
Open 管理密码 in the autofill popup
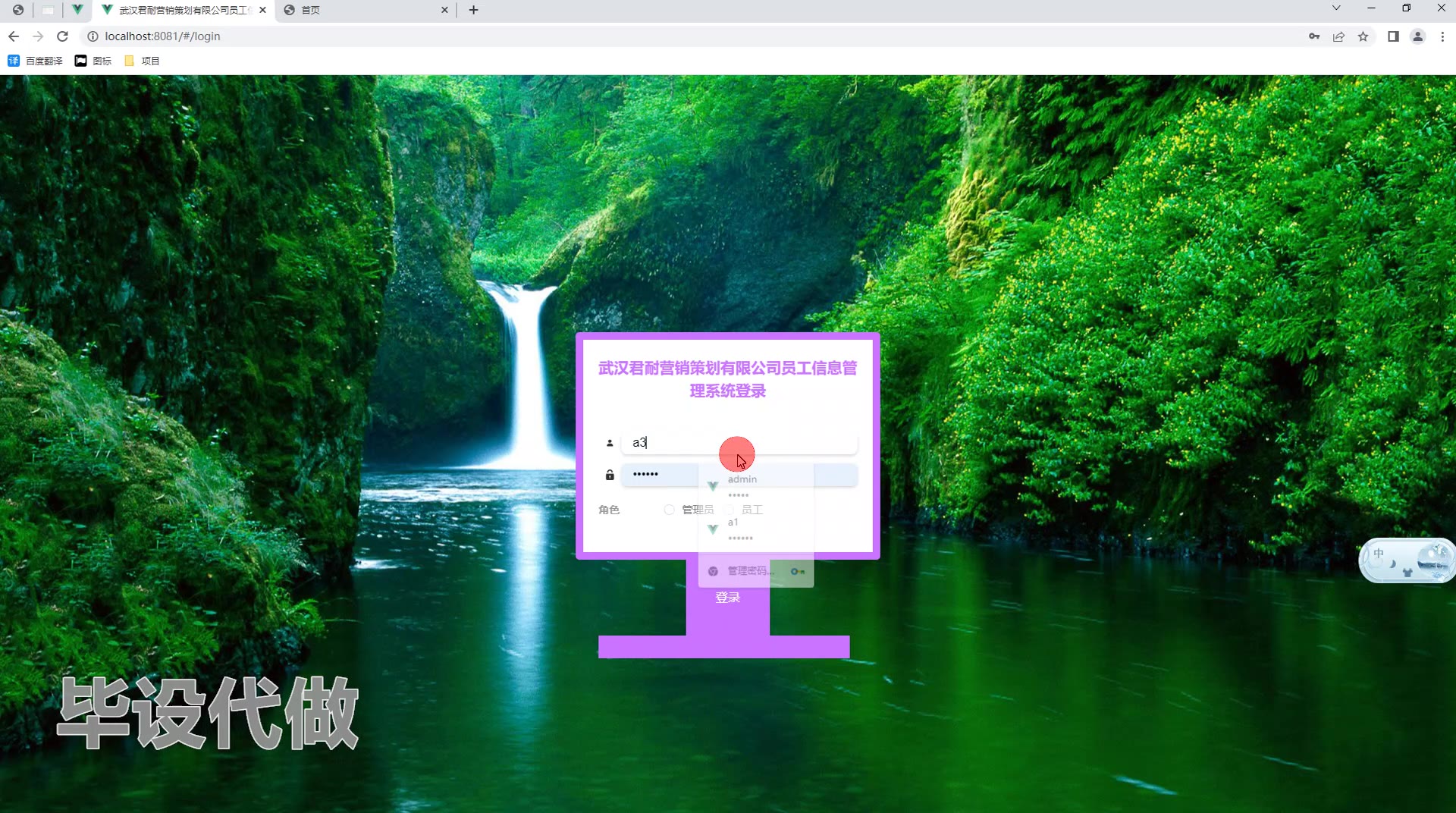tap(756, 571)
